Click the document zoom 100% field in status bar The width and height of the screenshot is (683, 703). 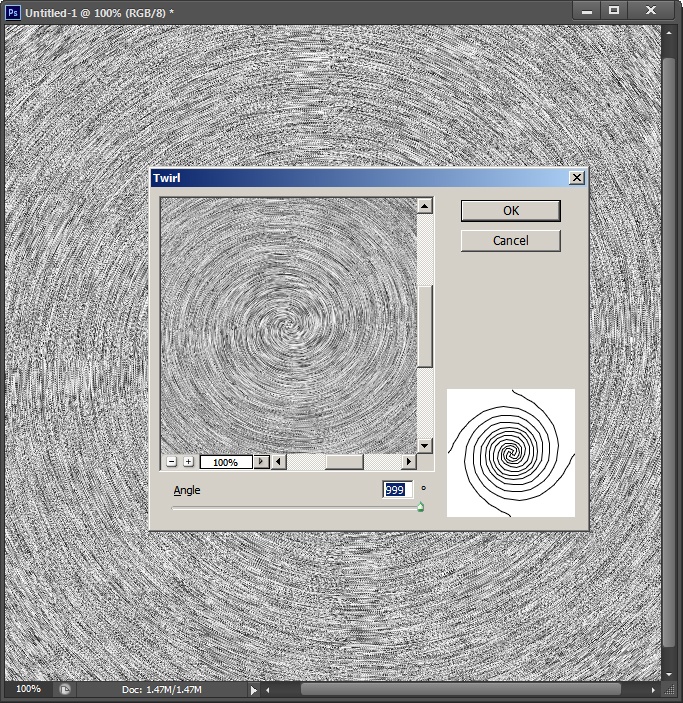pyautogui.click(x=28, y=689)
